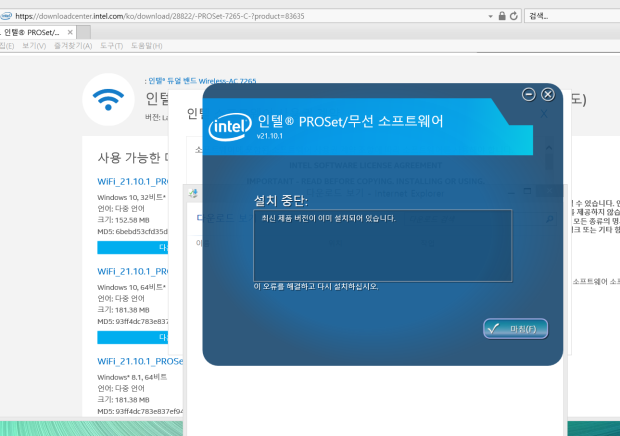Click the 마침(F) finish button
Screen dimensions: 620x436
click(x=516, y=328)
